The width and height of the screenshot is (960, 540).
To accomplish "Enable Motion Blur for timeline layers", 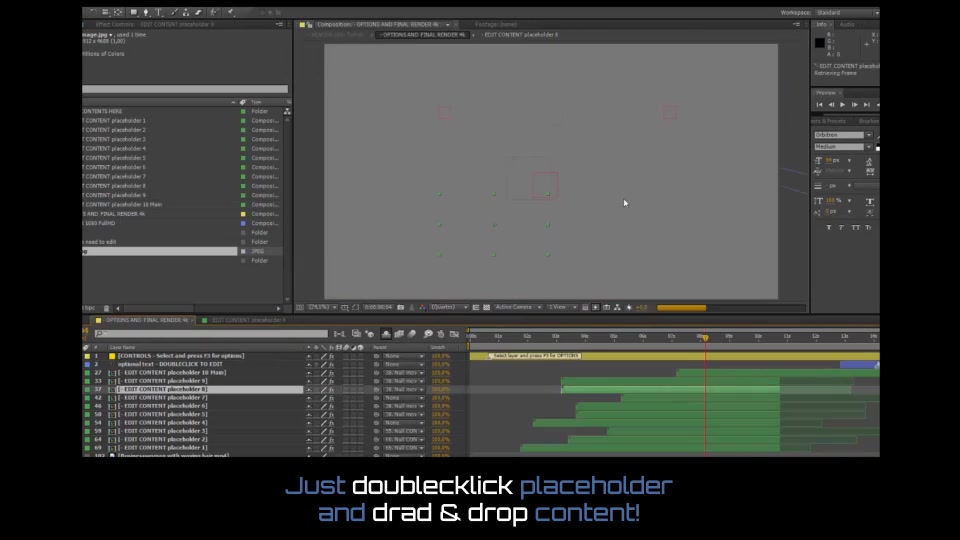I will click(412, 334).
